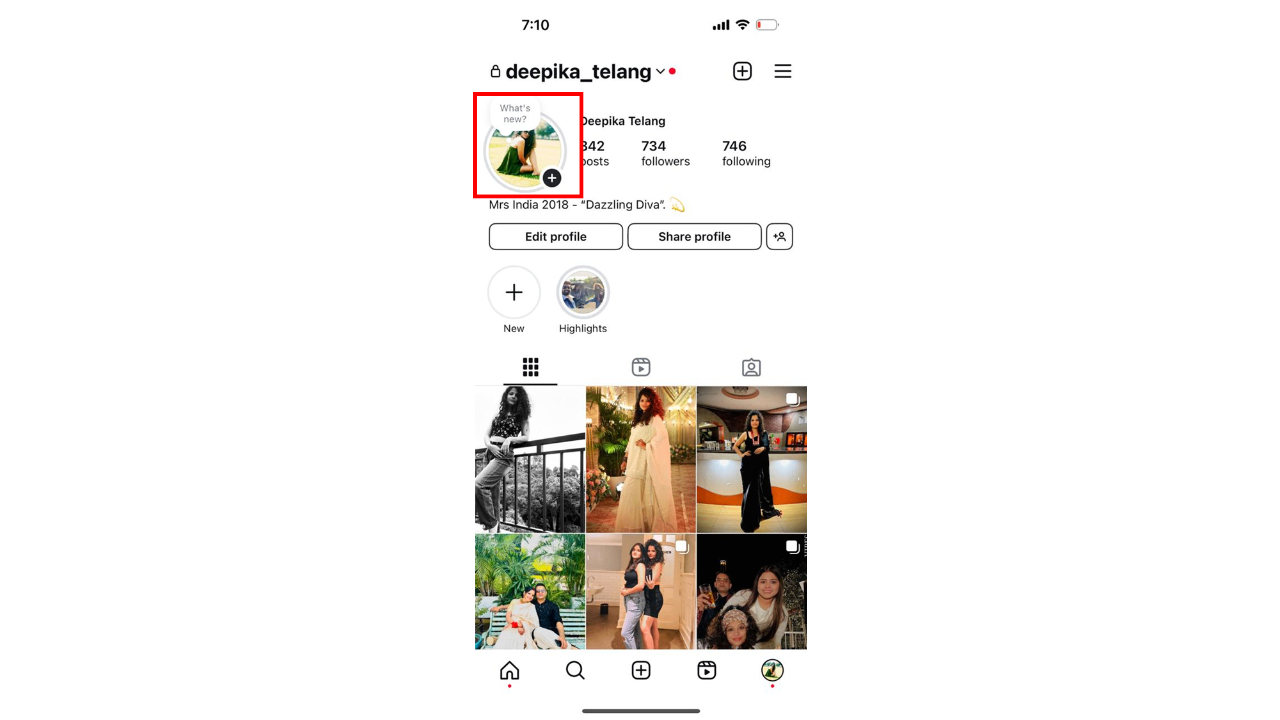Screen dimensions: 1280x720
Task: Switch to the tagged photos tab
Action: point(751,367)
